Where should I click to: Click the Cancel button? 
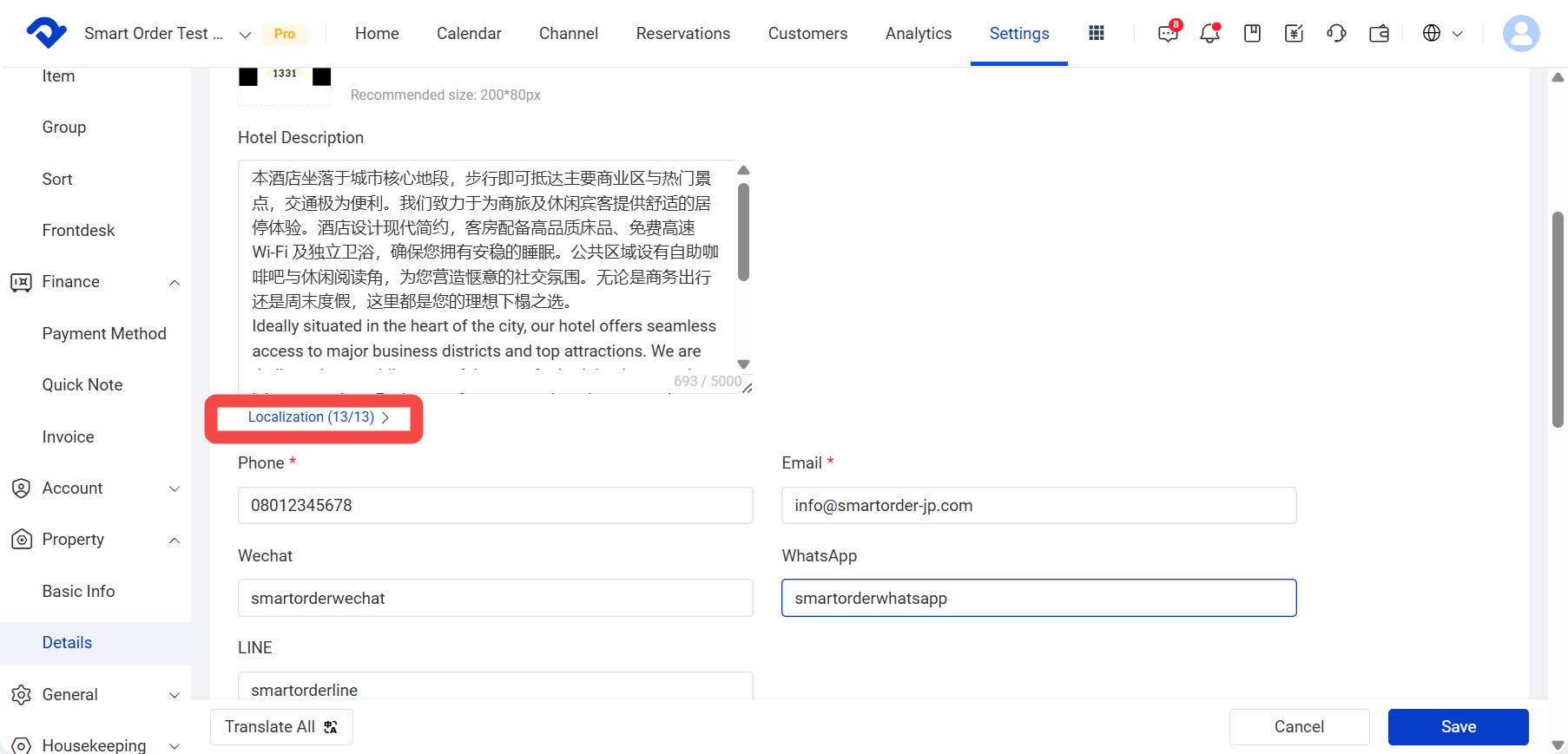1299,727
